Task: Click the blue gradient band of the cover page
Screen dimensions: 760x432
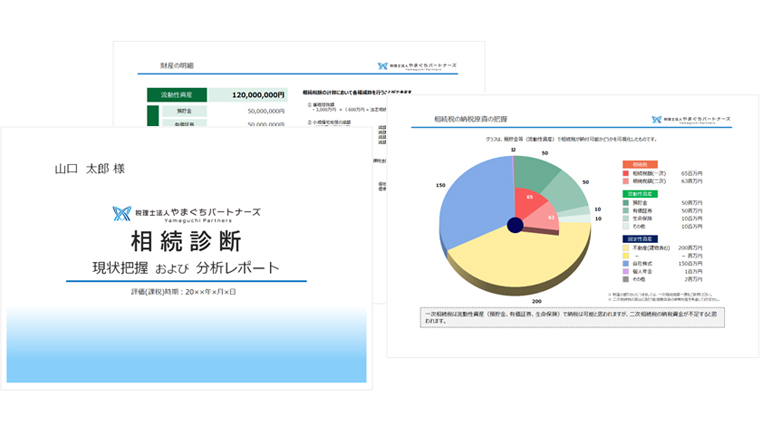Action: tap(186, 344)
